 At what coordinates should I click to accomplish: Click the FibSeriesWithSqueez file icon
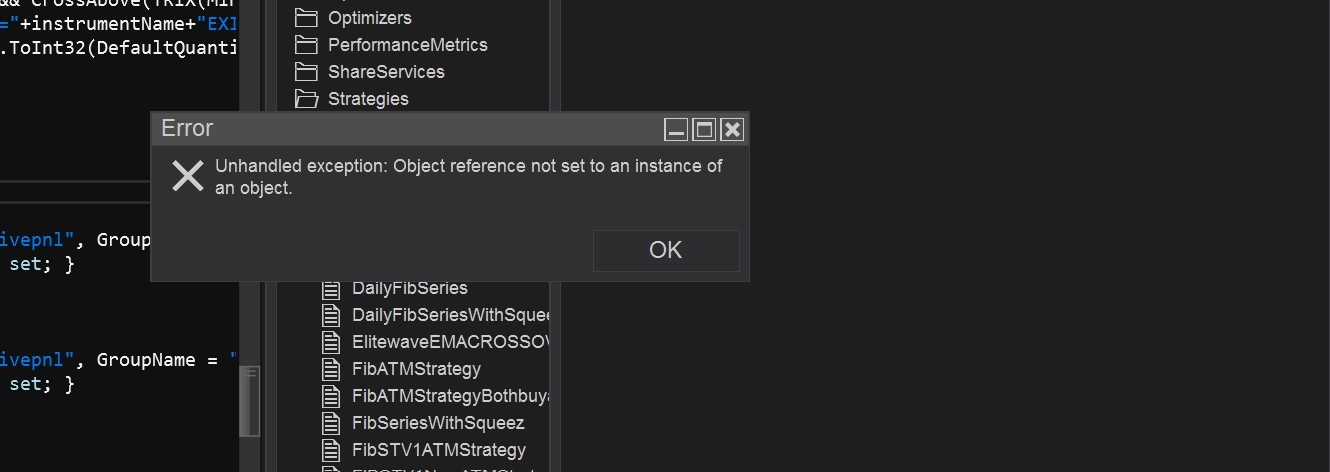(x=332, y=423)
